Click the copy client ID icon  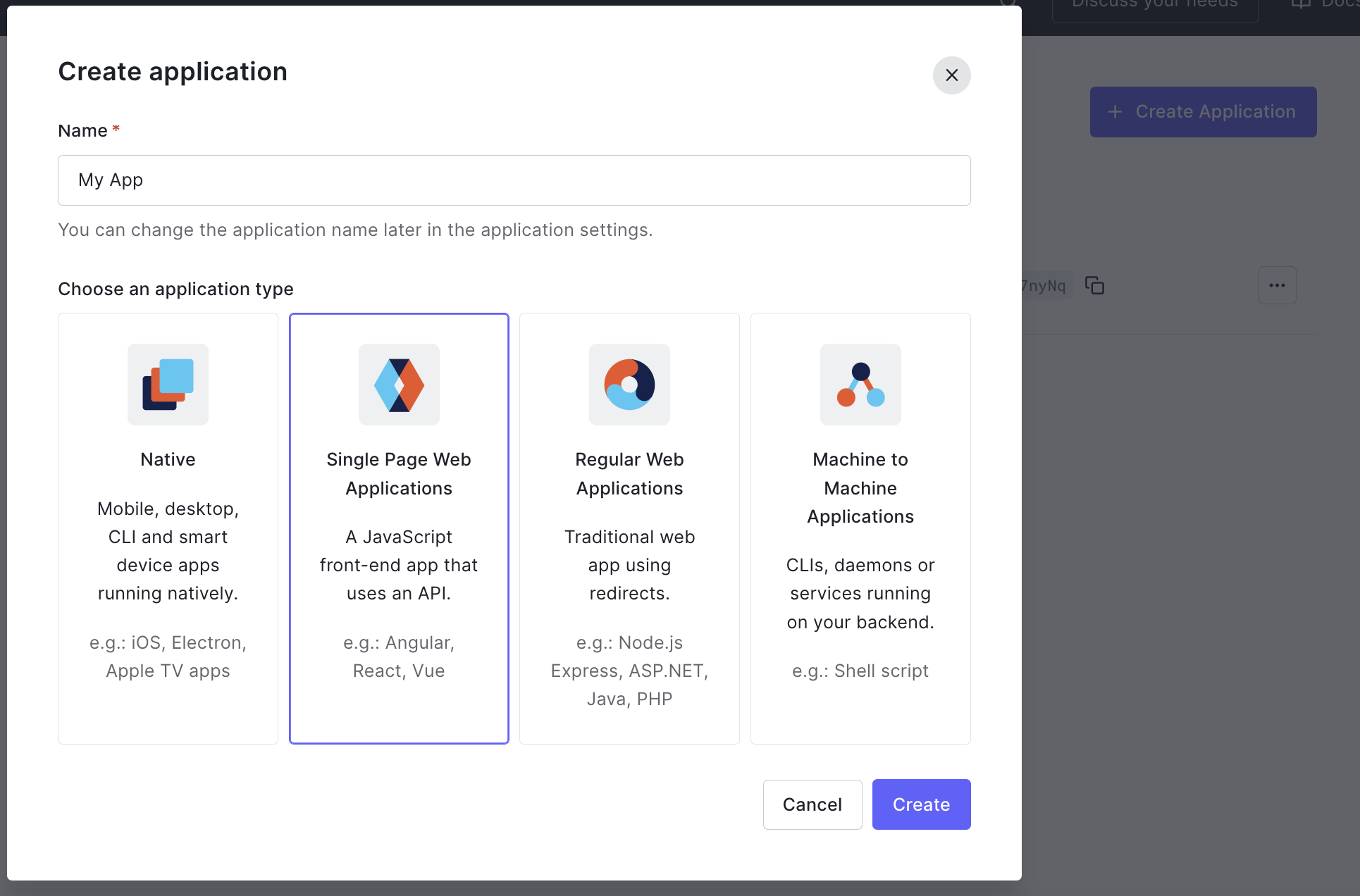pyautogui.click(x=1094, y=285)
